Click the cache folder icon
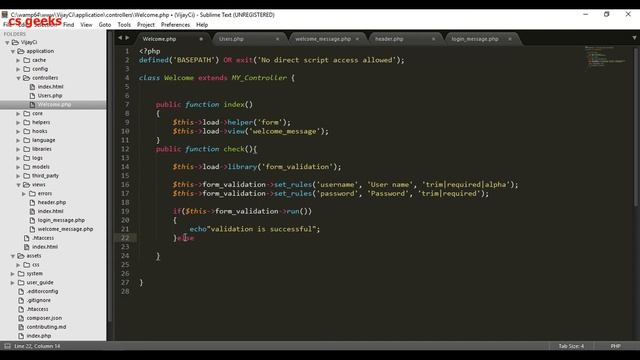 coord(27,60)
